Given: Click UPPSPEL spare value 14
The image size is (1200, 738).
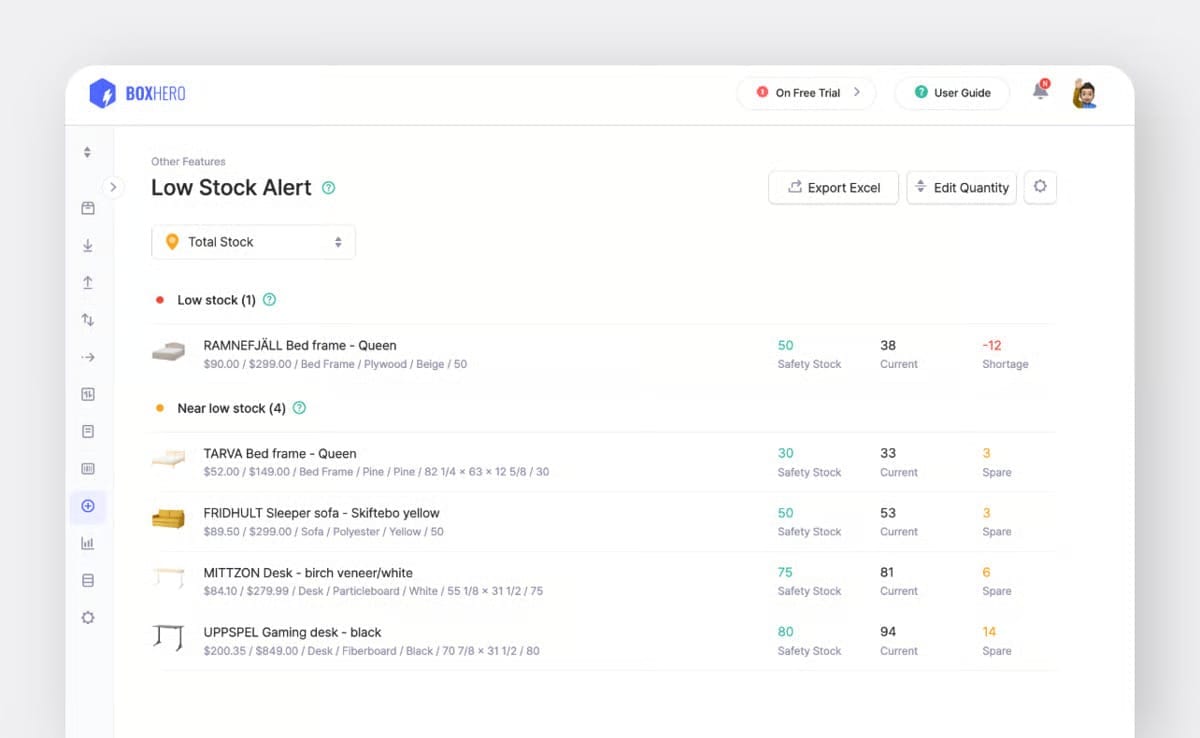Looking at the screenshot, I should (x=989, y=632).
